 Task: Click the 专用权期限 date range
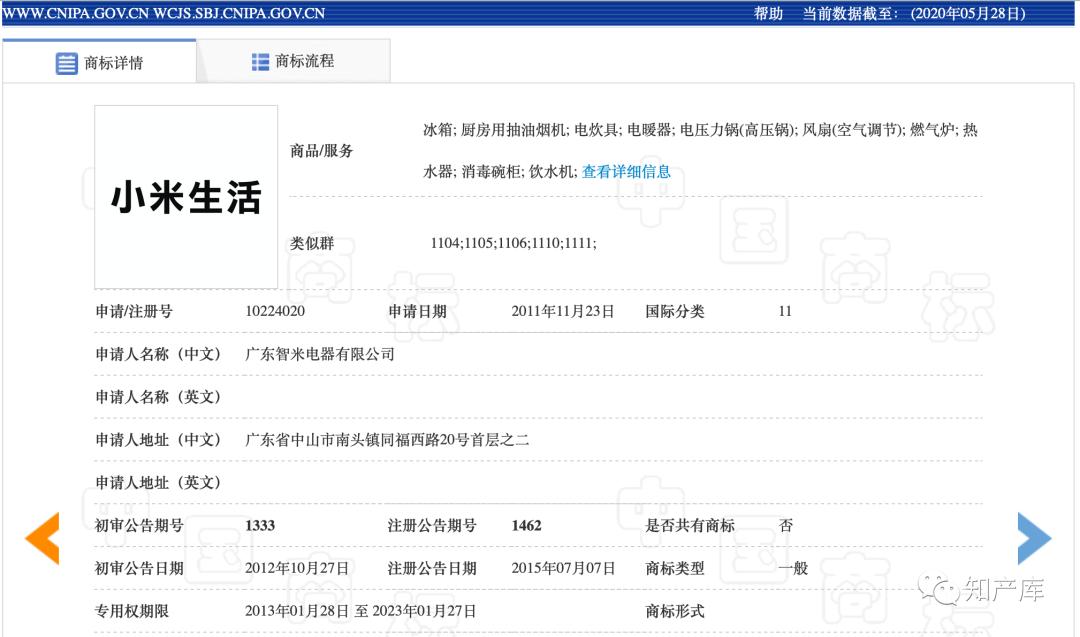pos(360,610)
